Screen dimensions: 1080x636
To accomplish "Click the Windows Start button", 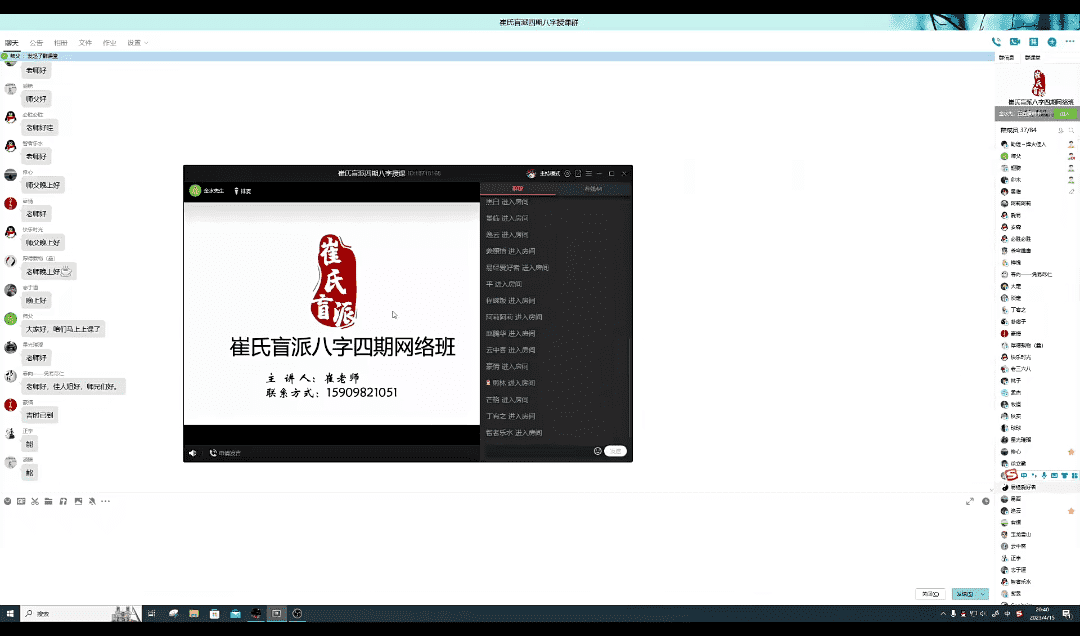I will coord(10,613).
